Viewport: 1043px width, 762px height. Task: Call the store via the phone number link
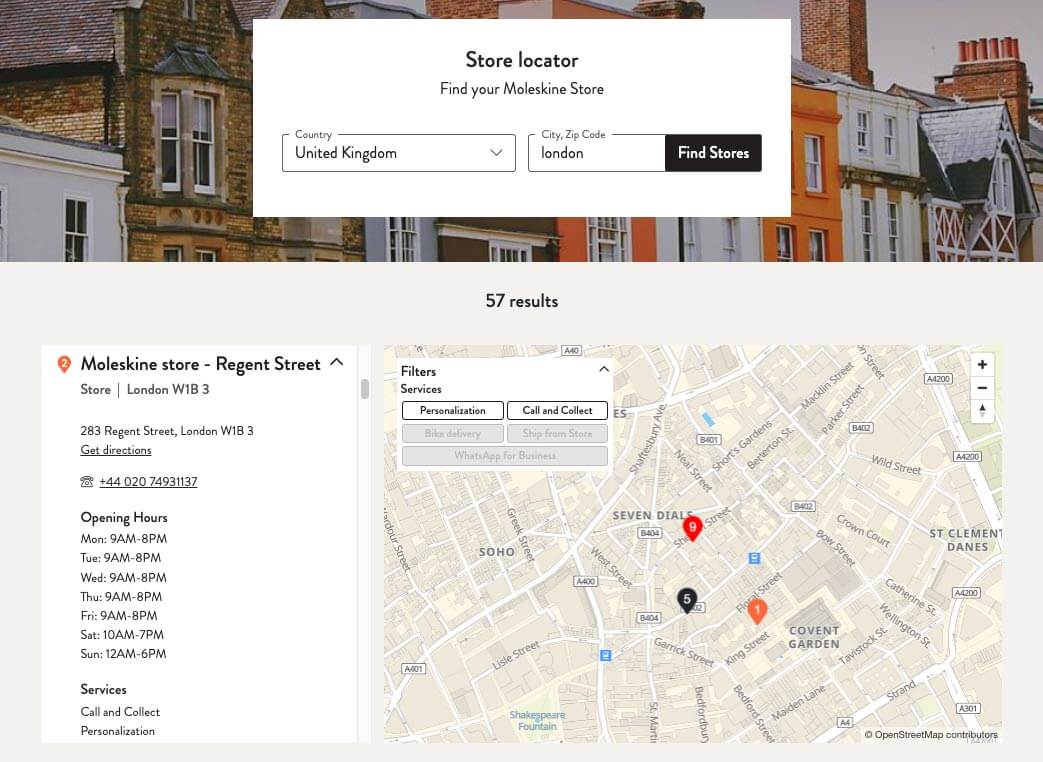pyautogui.click(x=148, y=481)
